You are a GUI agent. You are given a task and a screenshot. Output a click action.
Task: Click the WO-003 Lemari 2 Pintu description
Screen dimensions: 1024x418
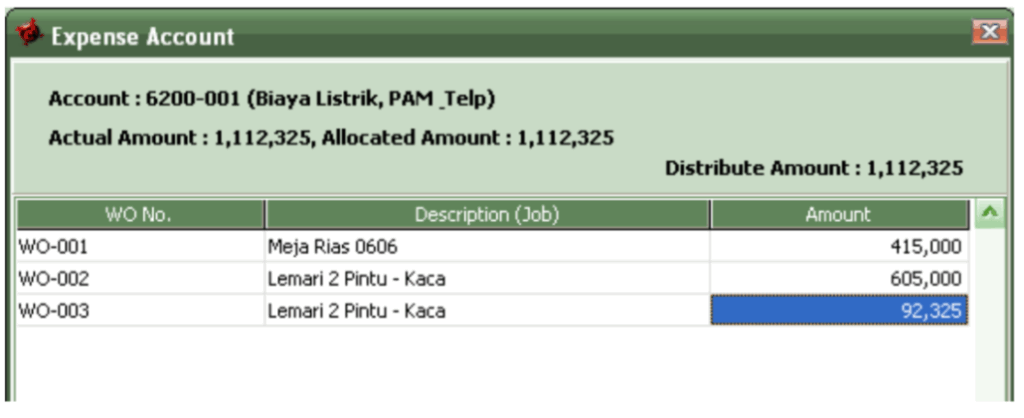click(487, 310)
